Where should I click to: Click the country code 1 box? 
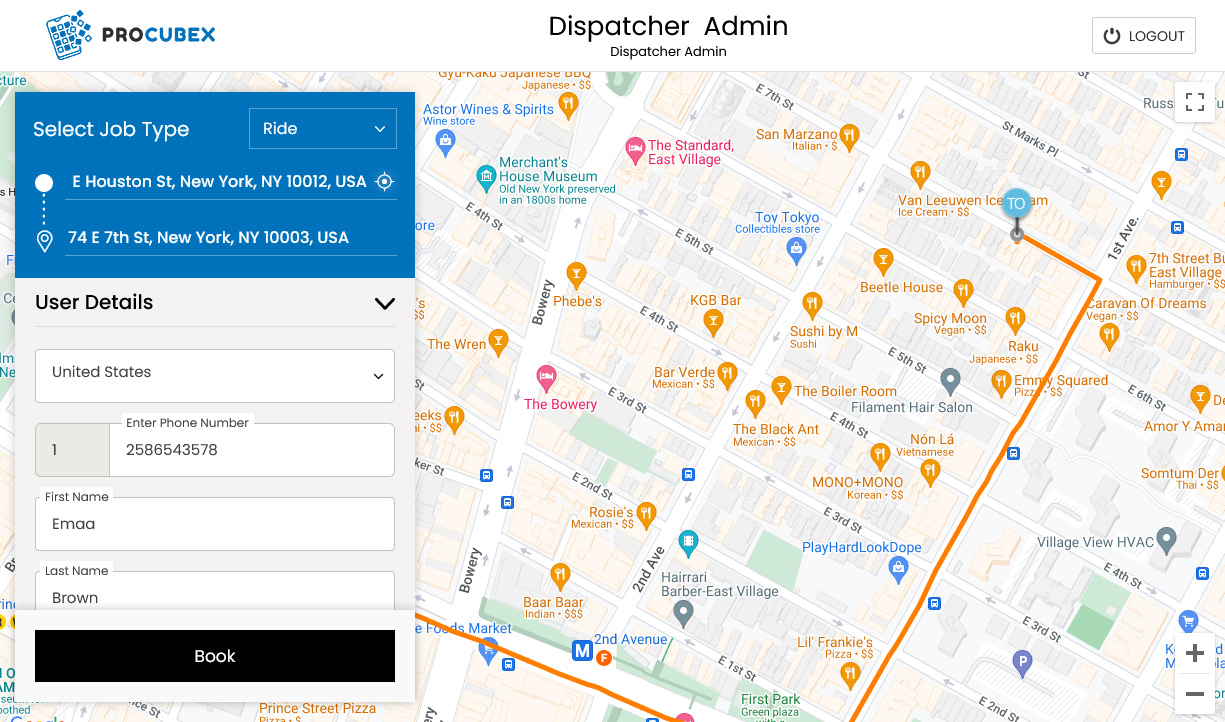click(72, 450)
